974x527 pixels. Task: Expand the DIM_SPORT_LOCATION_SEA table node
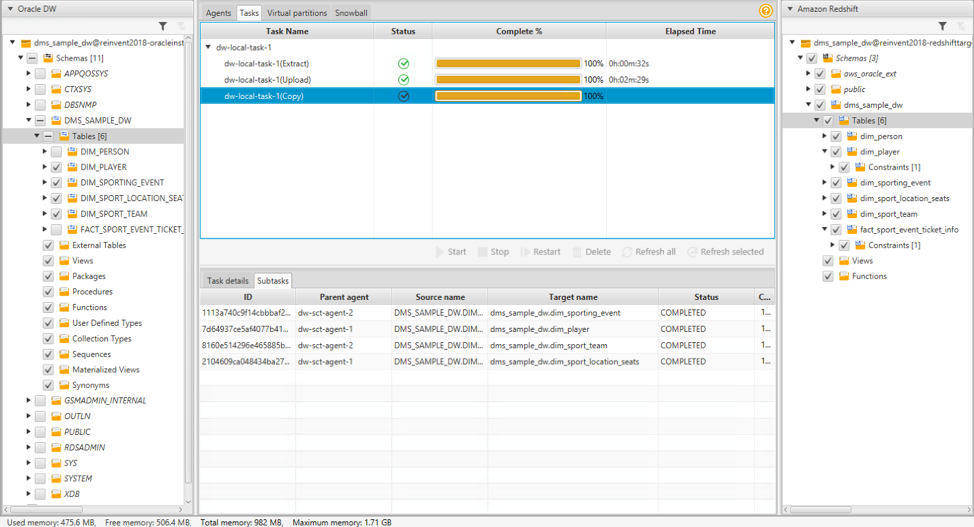coord(45,198)
